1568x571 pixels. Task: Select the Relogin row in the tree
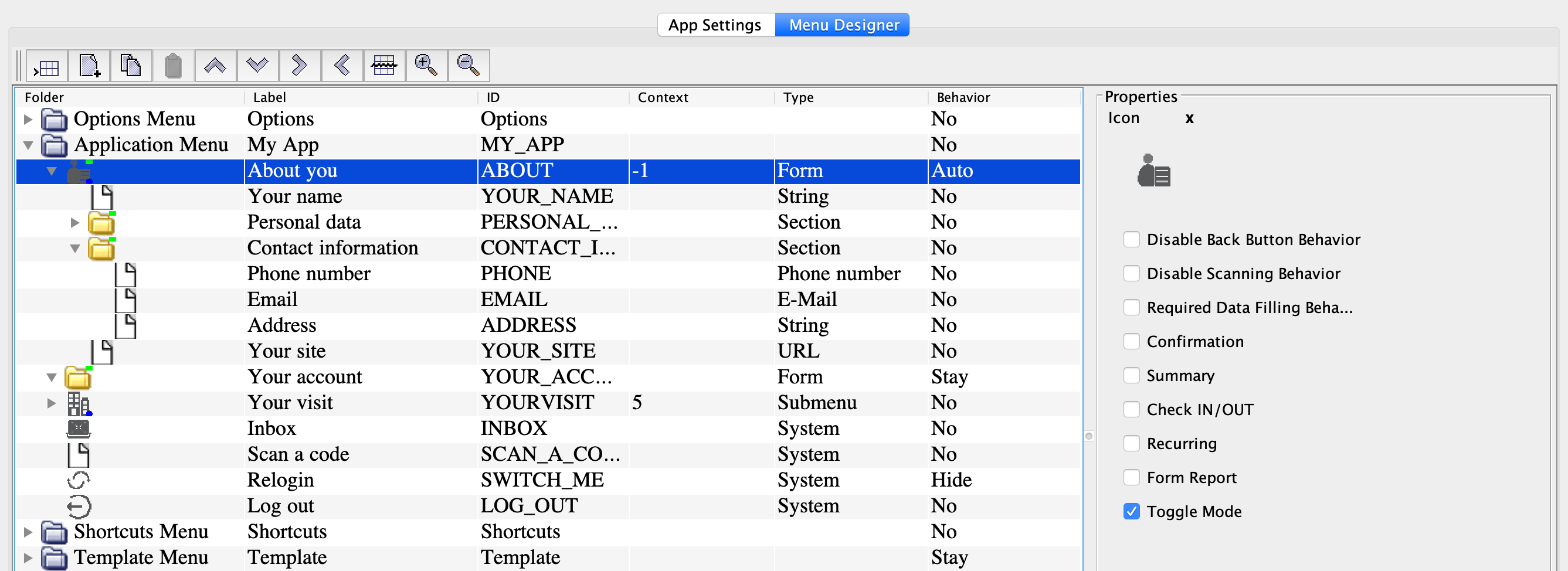click(280, 480)
